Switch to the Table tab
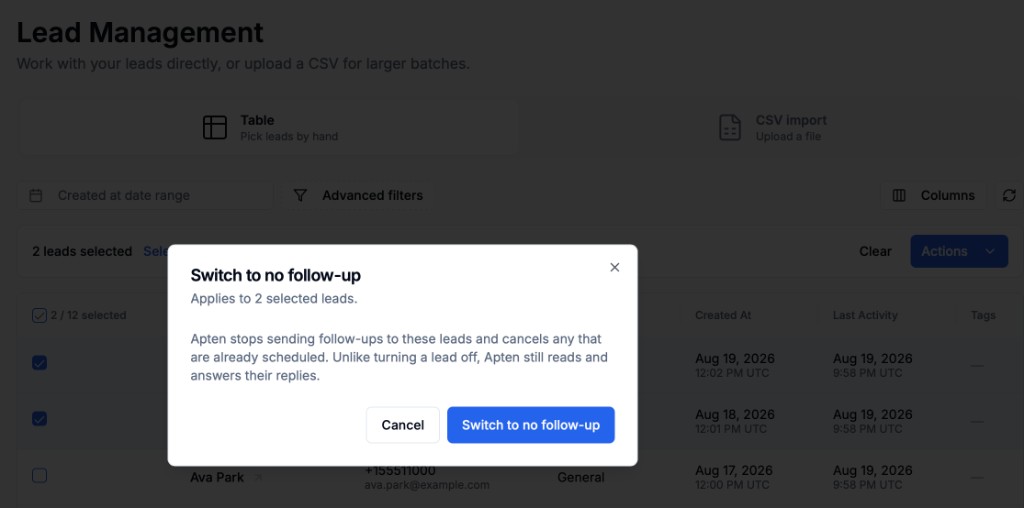The width and height of the screenshot is (1024, 508). (x=268, y=127)
